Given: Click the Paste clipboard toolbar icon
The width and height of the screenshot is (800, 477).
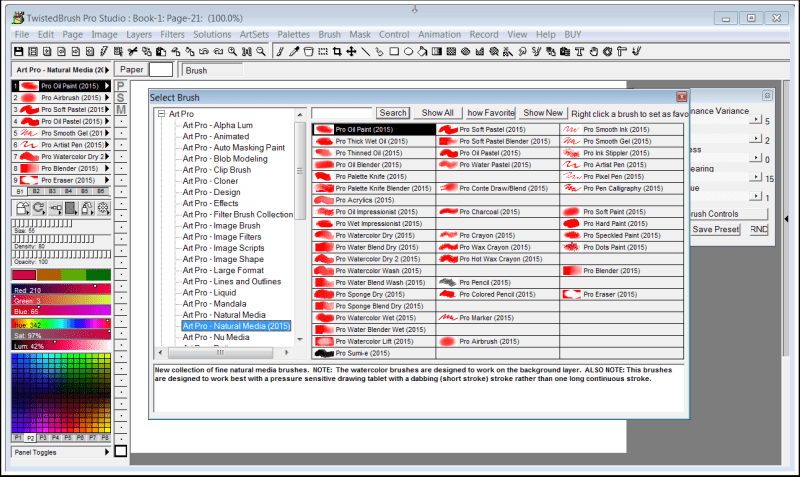Looking at the screenshot, I should 161,51.
